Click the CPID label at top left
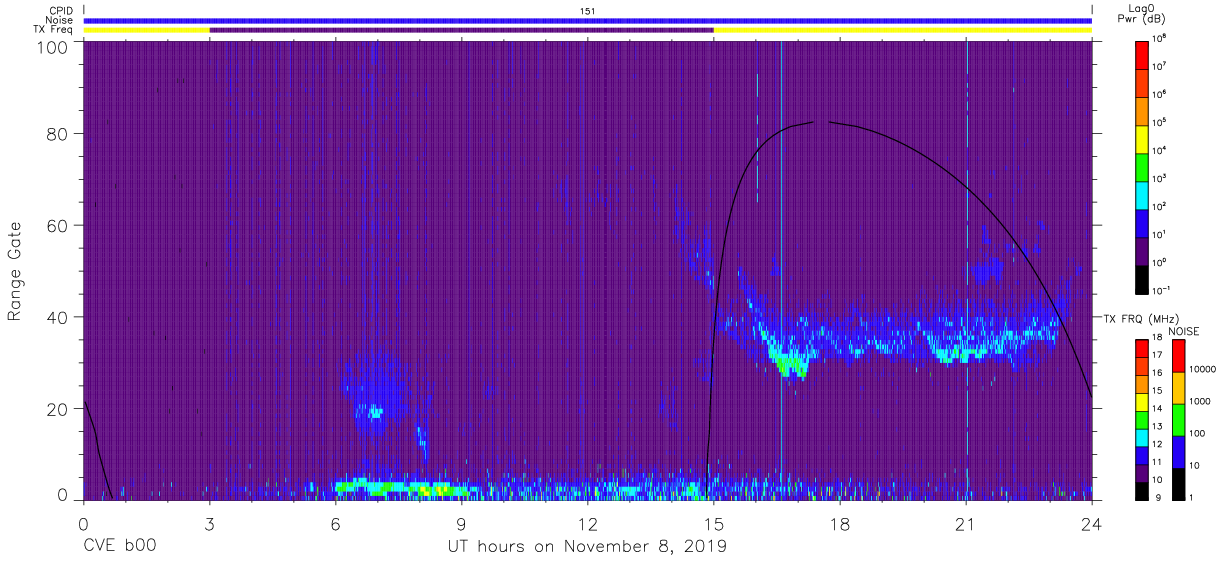 pos(62,11)
